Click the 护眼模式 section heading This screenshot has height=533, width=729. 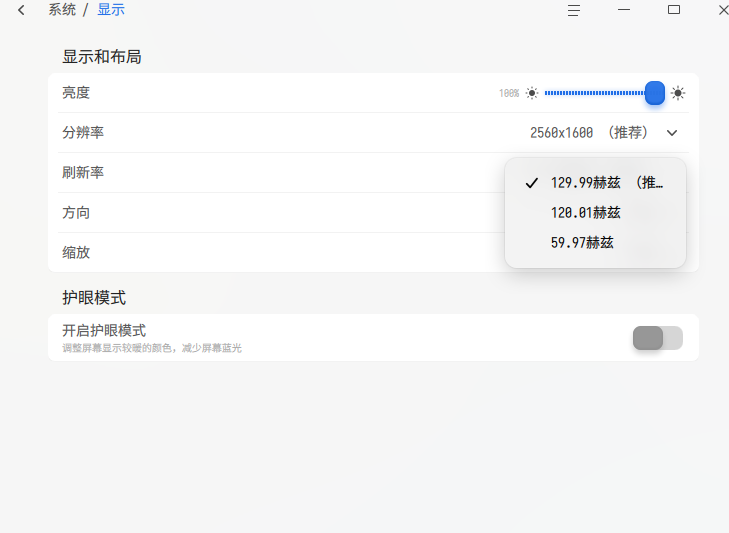pos(94,298)
